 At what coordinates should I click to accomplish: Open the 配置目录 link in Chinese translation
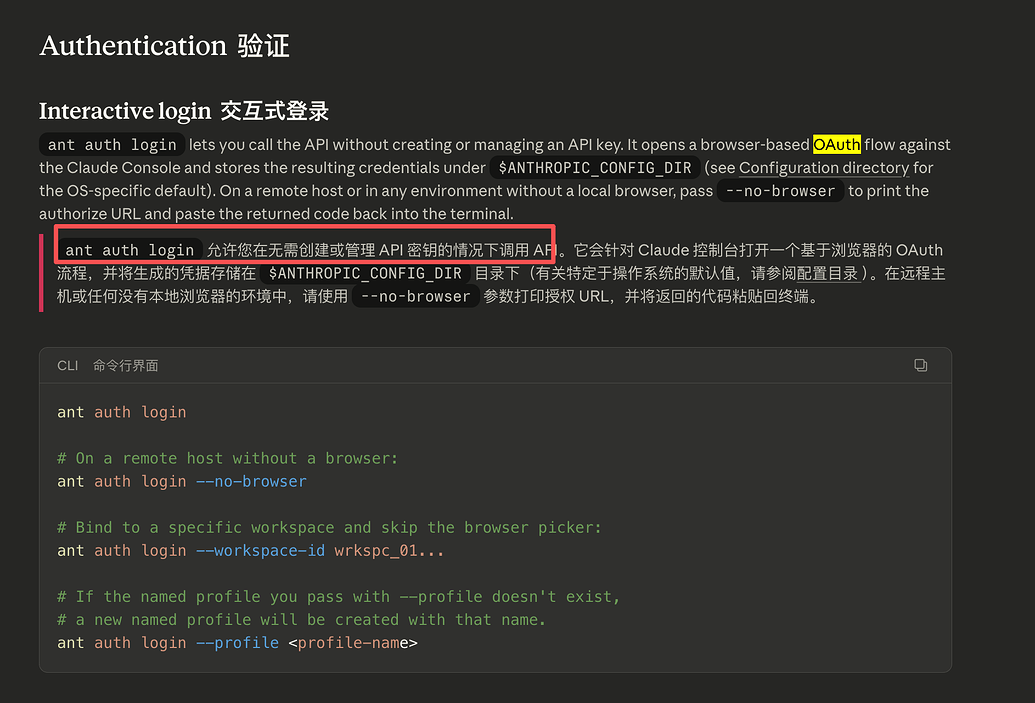point(827,273)
